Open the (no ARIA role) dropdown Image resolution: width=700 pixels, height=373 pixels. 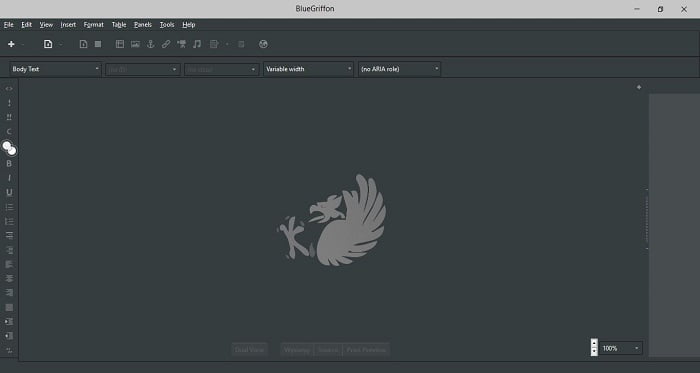click(x=399, y=69)
